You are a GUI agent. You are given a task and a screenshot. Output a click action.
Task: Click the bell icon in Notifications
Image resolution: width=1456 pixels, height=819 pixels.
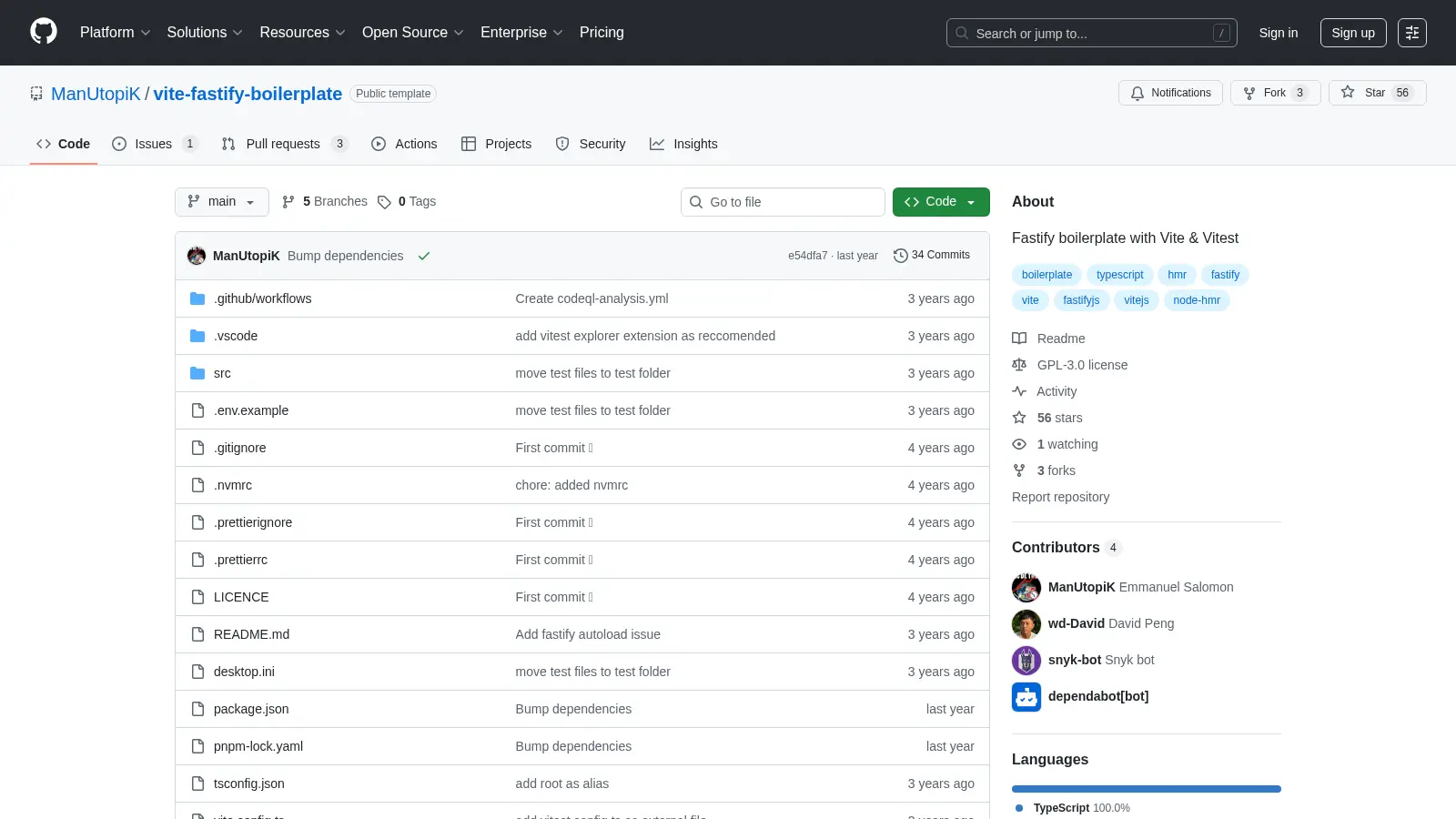pyautogui.click(x=1137, y=93)
